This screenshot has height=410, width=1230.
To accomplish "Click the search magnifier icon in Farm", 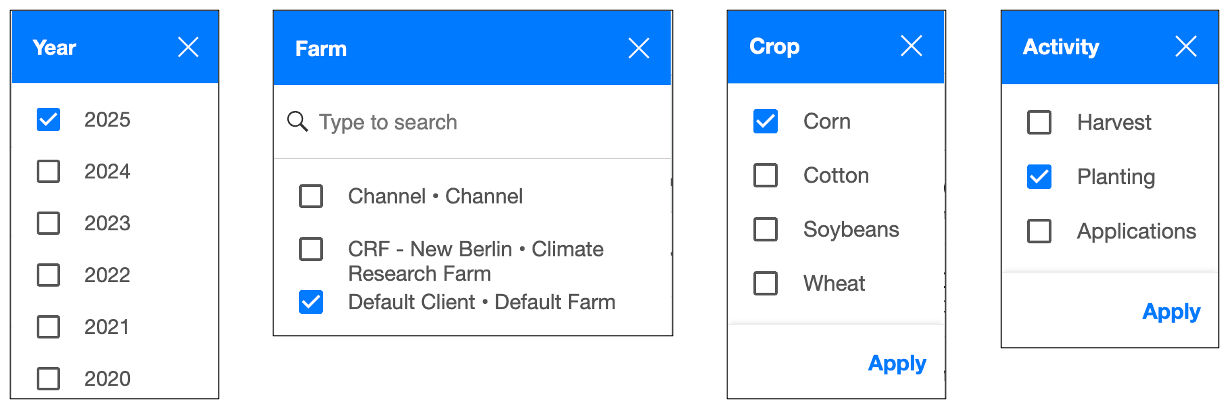I will point(297,122).
